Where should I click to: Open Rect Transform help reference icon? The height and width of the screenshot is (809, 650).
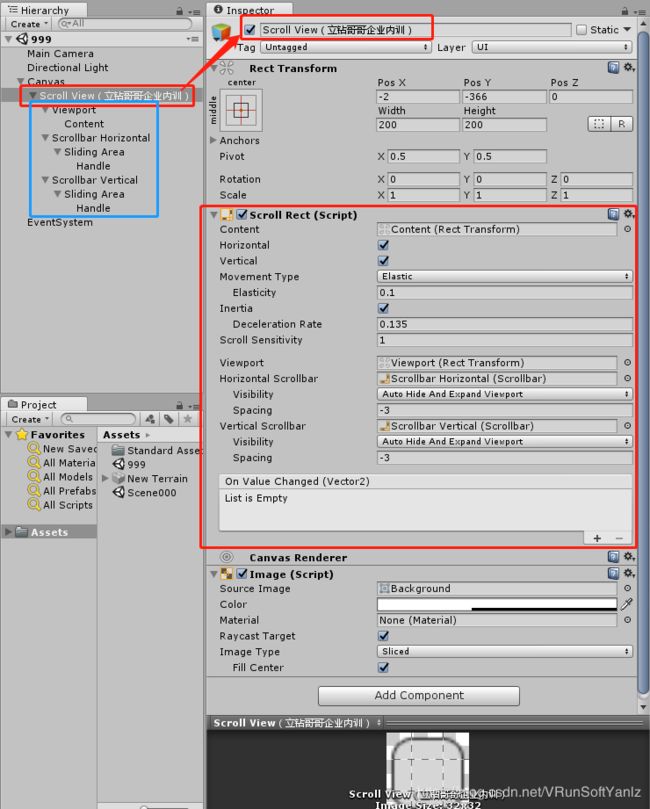[613, 68]
